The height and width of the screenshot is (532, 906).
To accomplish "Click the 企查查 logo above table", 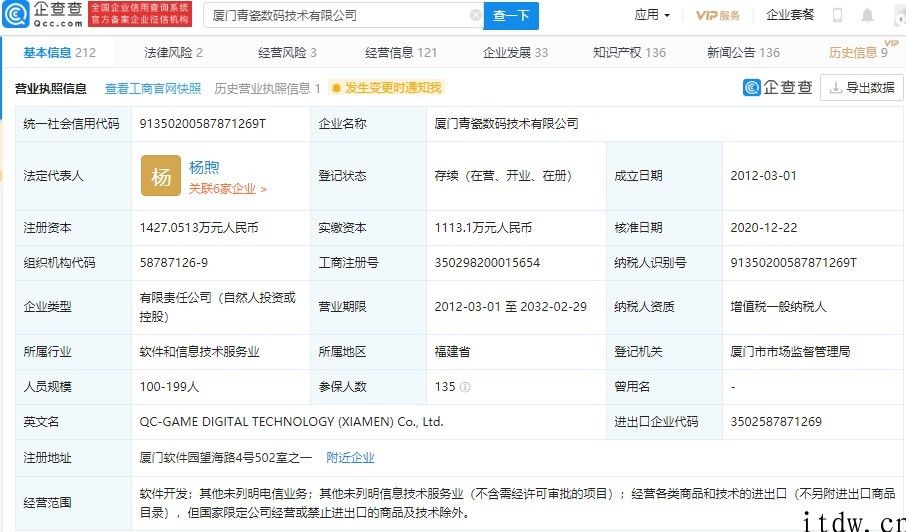I will 778,88.
